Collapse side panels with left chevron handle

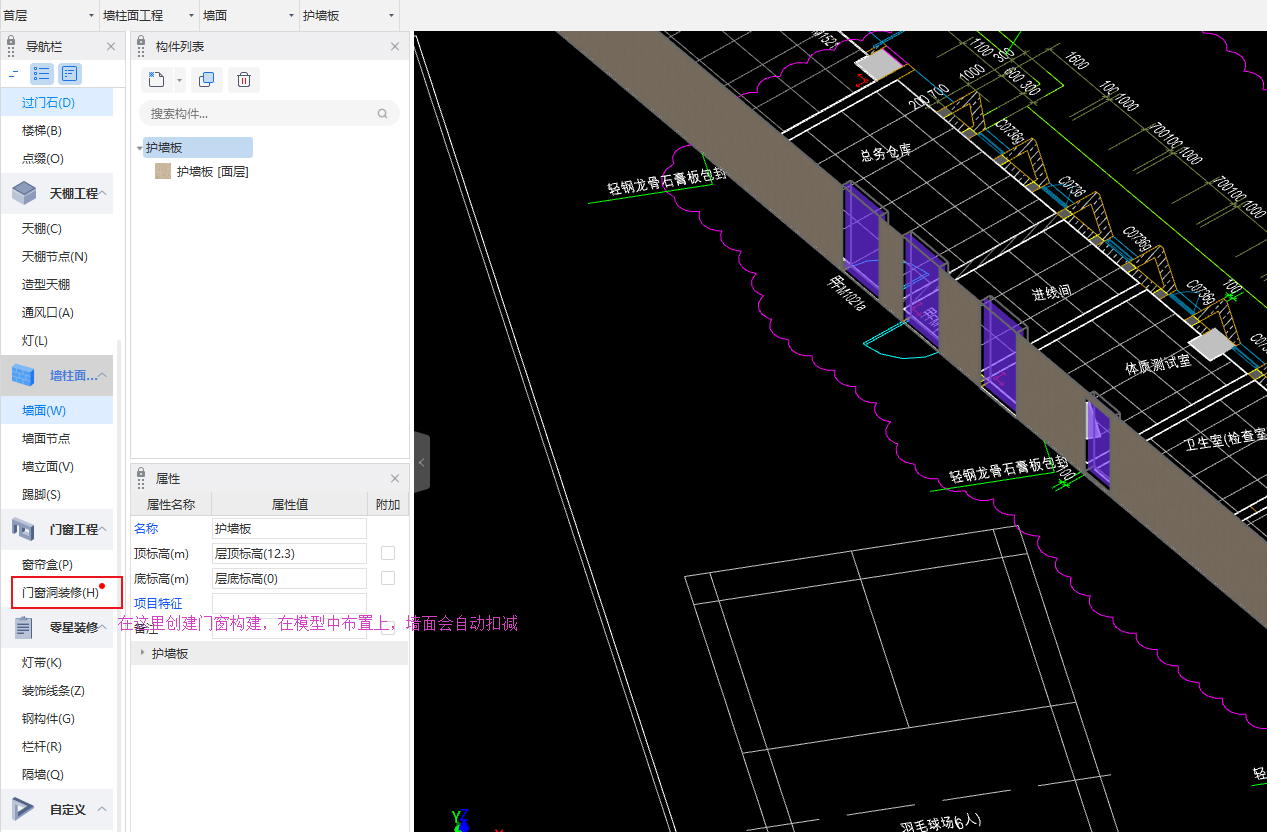421,462
